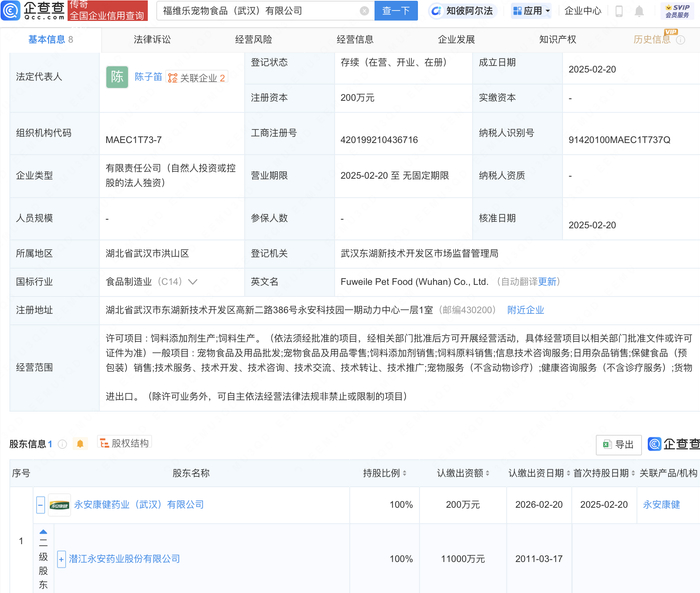Expand 食品制造业 industry chevron
The image size is (700, 593).
click(192, 282)
